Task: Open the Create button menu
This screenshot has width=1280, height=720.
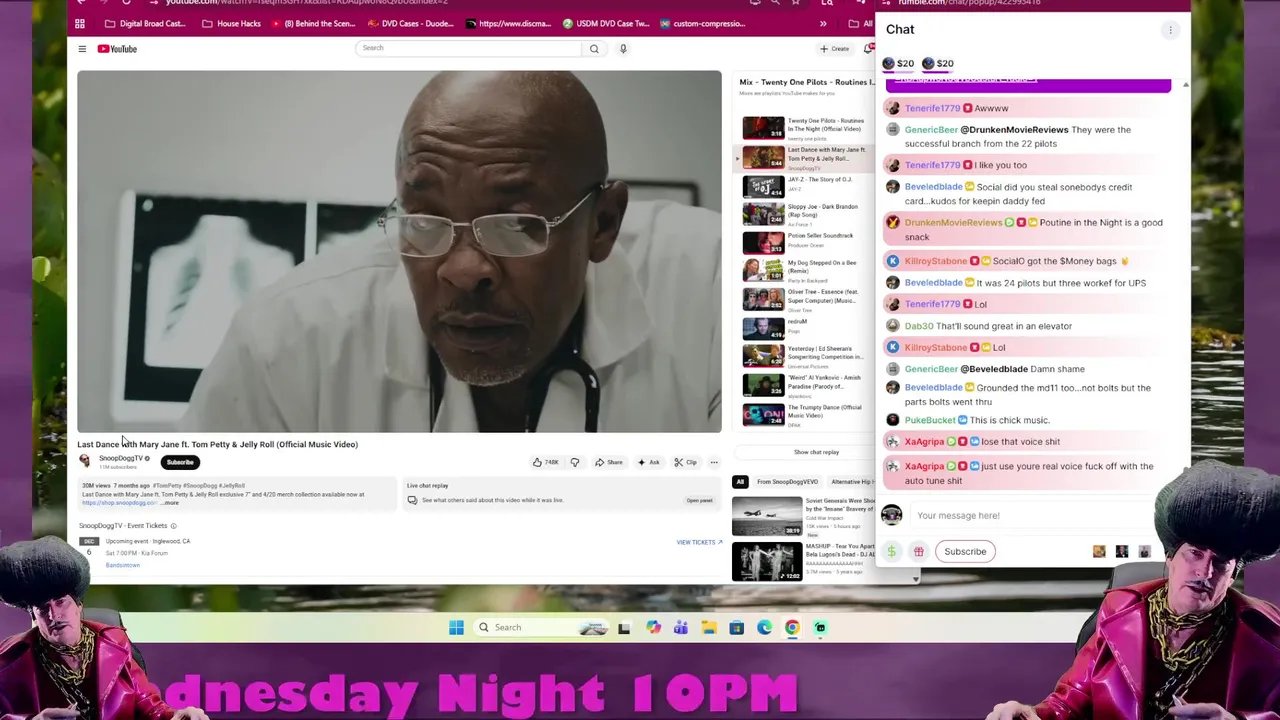Action: click(835, 48)
